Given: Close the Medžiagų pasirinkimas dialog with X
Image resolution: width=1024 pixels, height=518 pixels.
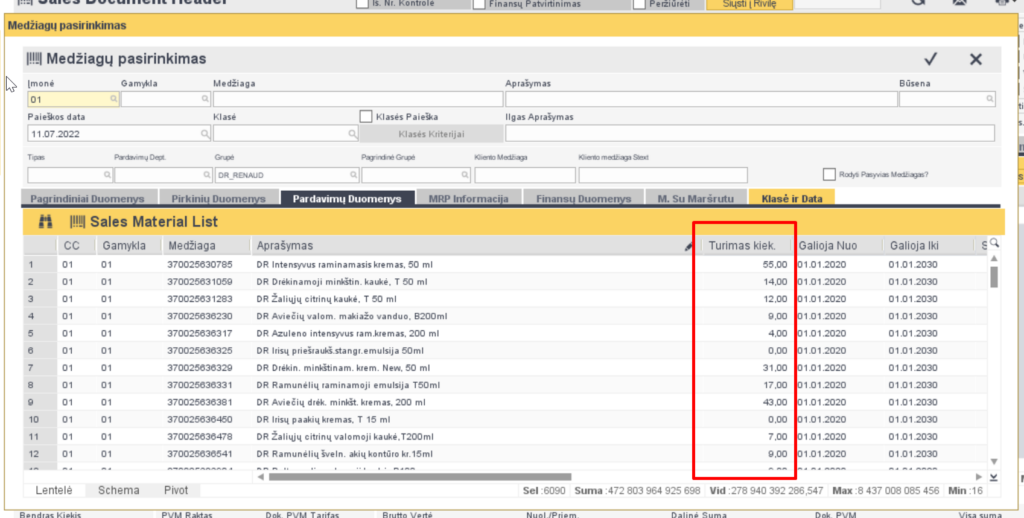Looking at the screenshot, I should [976, 60].
